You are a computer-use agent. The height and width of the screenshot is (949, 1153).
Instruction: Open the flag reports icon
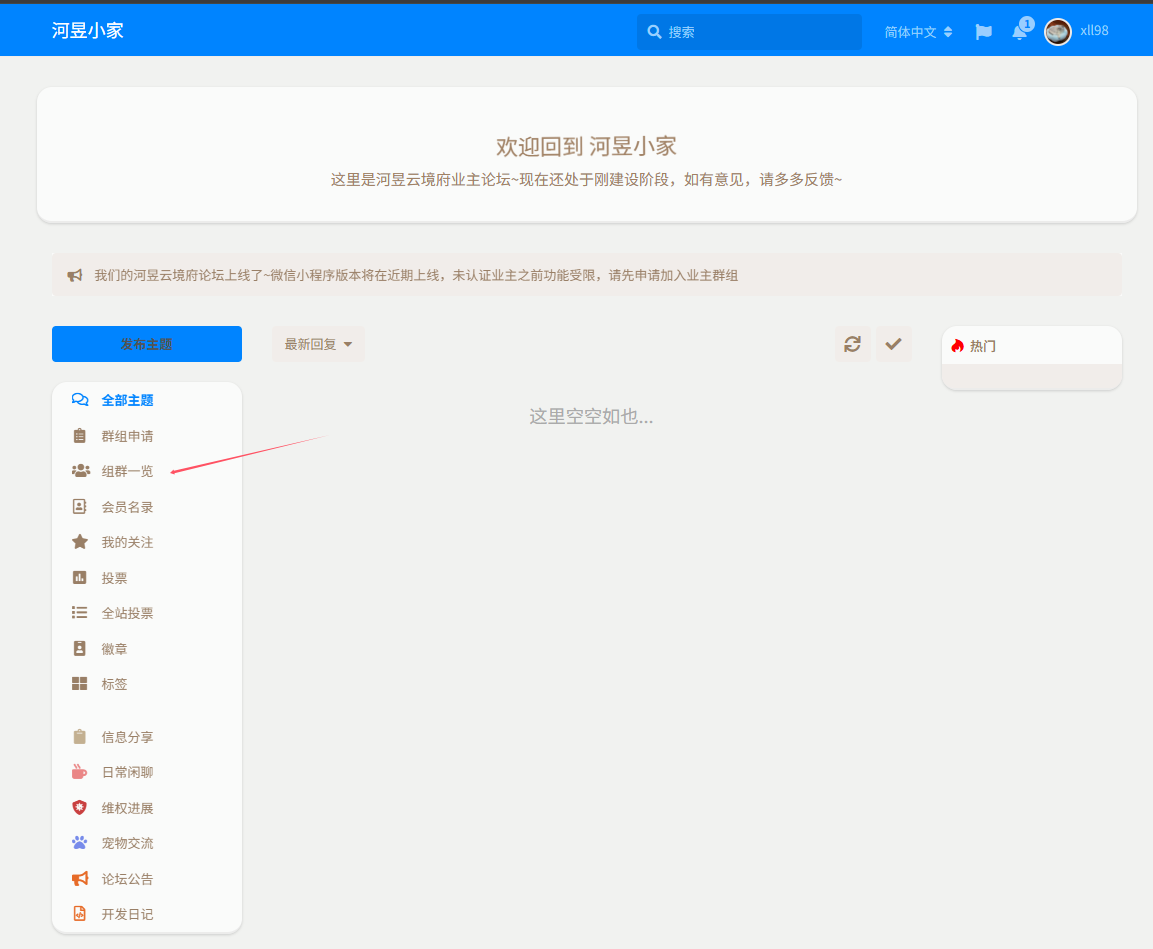(984, 32)
